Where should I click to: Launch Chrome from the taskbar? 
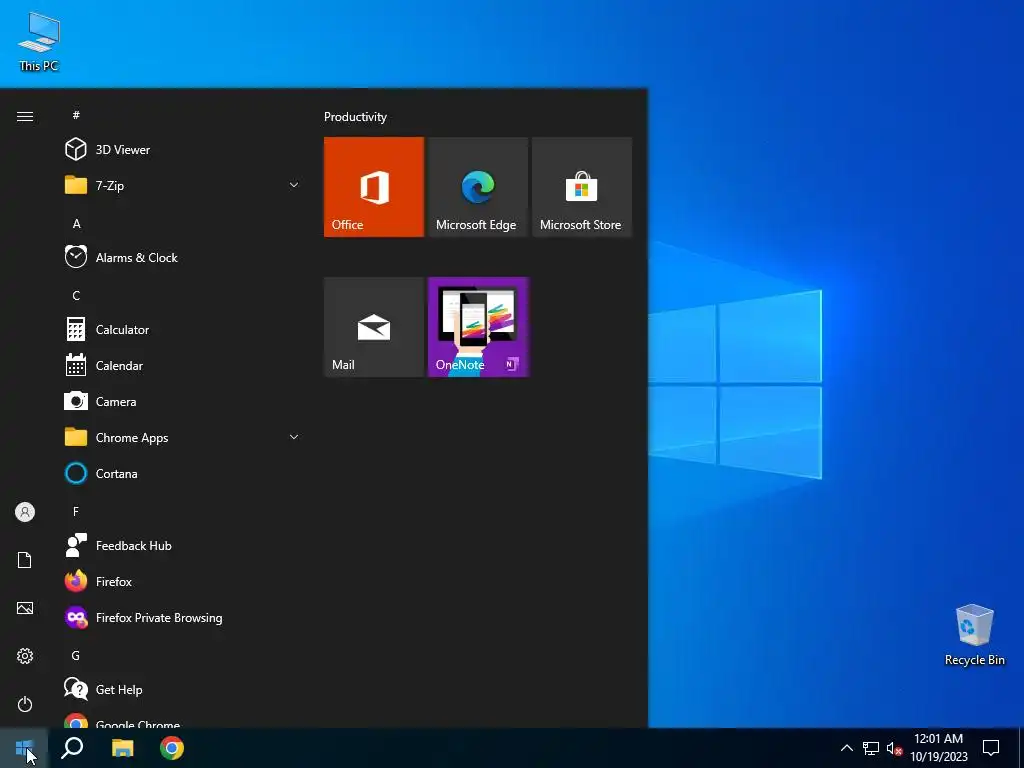tap(172, 748)
